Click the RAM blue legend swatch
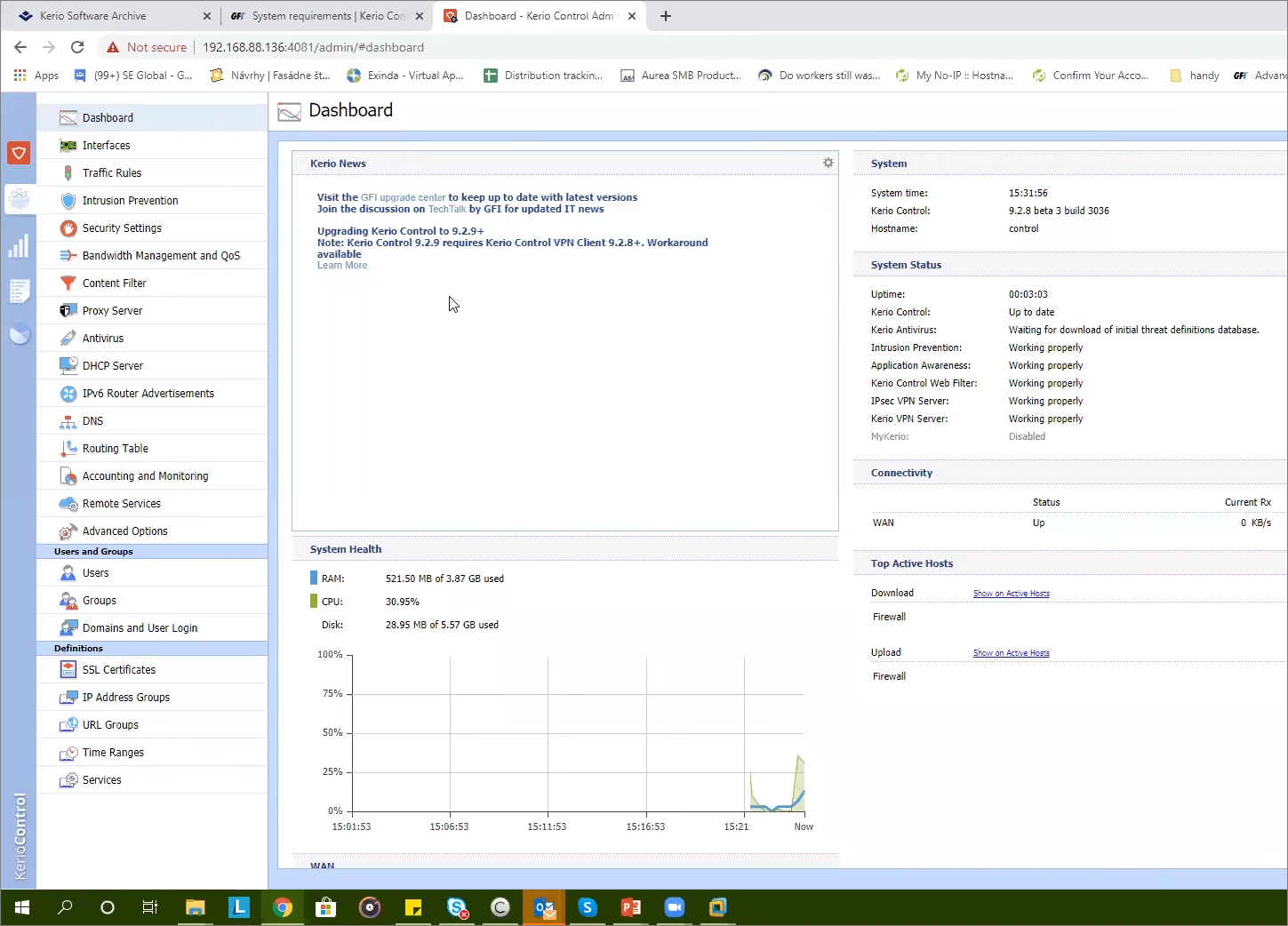1288x926 pixels. coord(314,578)
